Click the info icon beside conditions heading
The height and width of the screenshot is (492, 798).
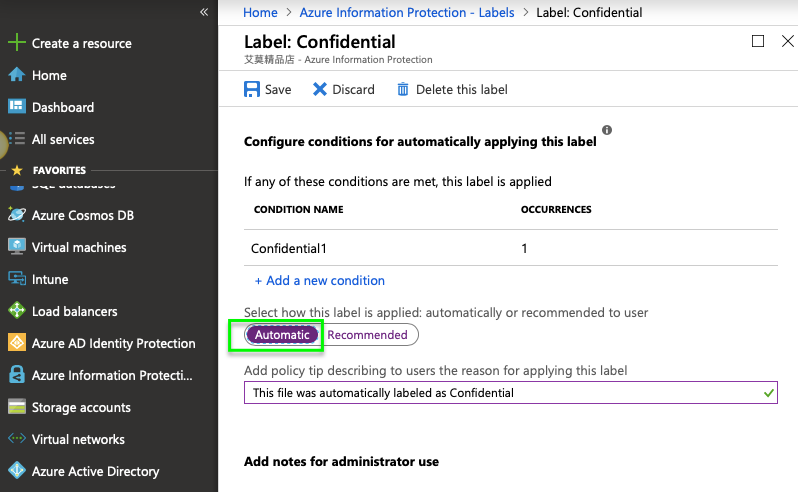coord(607,130)
